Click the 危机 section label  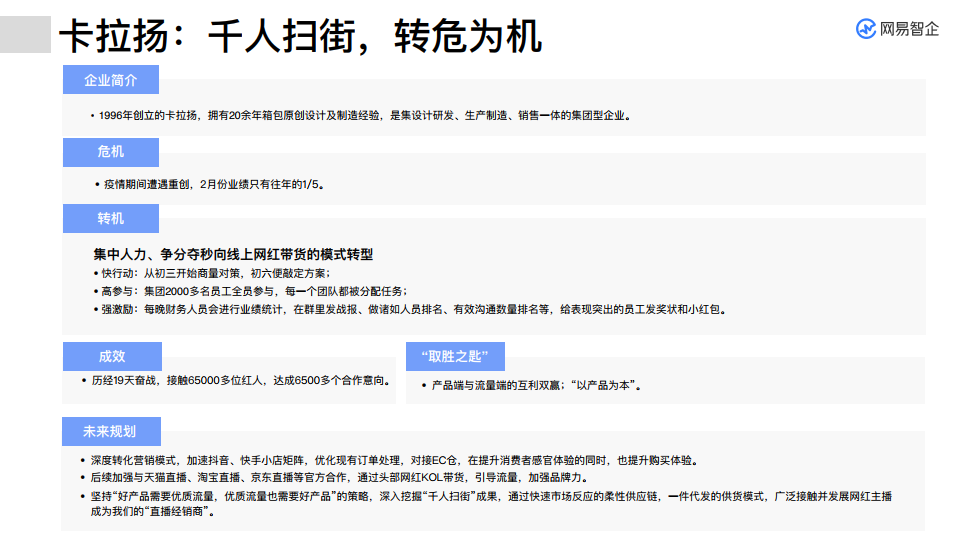tap(110, 152)
